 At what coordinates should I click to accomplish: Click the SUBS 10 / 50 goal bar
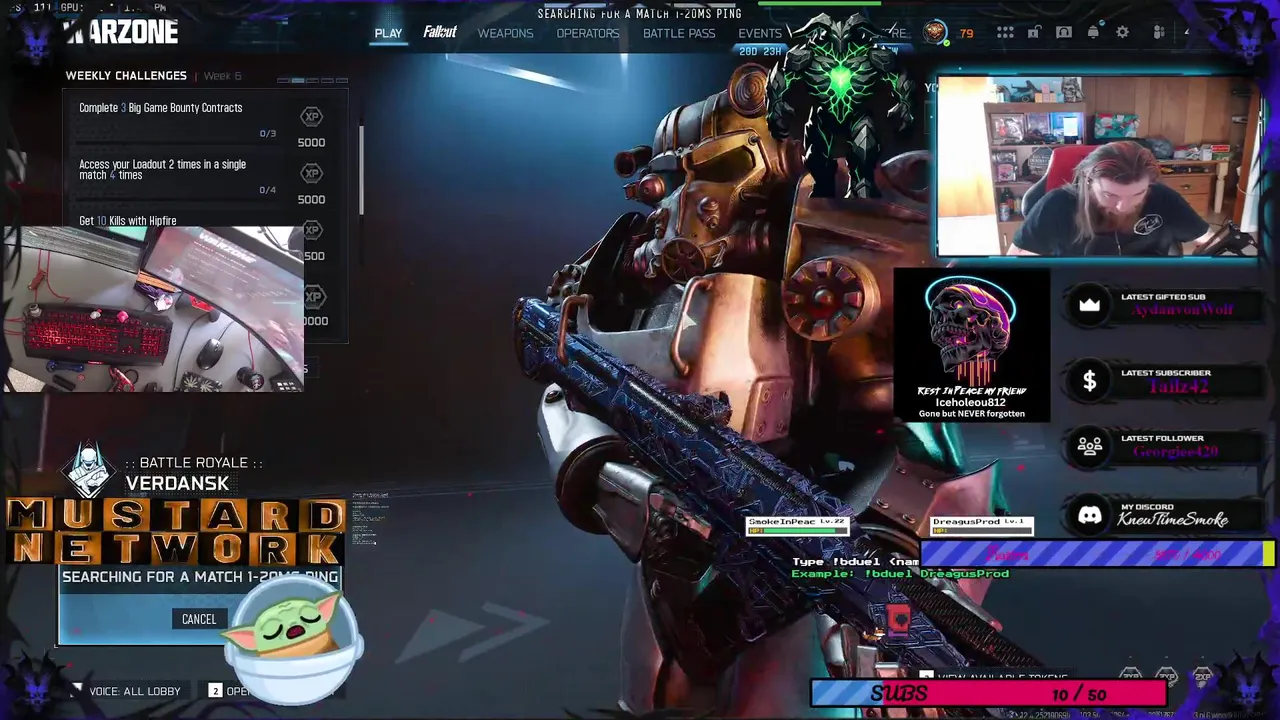click(989, 693)
